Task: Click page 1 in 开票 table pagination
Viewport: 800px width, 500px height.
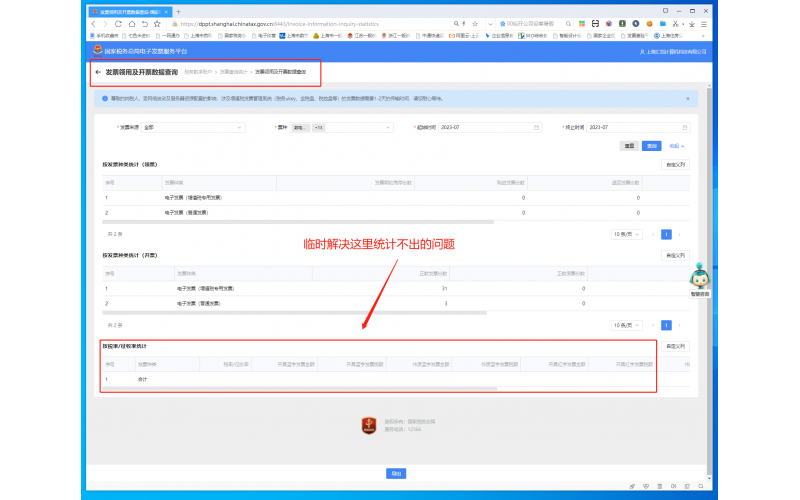Action: pyautogui.click(x=666, y=325)
